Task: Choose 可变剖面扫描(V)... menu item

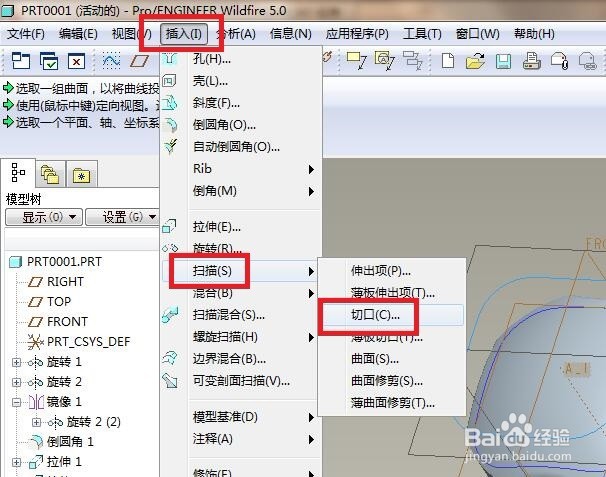Action: point(241,381)
